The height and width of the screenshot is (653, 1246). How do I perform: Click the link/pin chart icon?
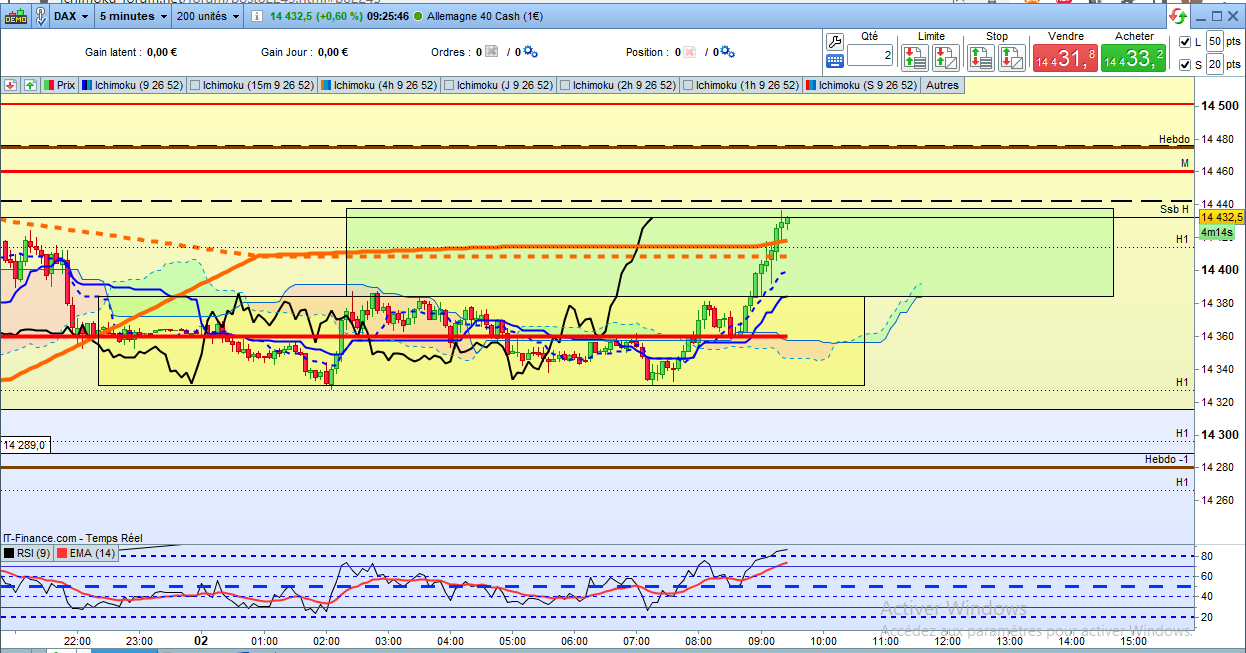[39, 16]
